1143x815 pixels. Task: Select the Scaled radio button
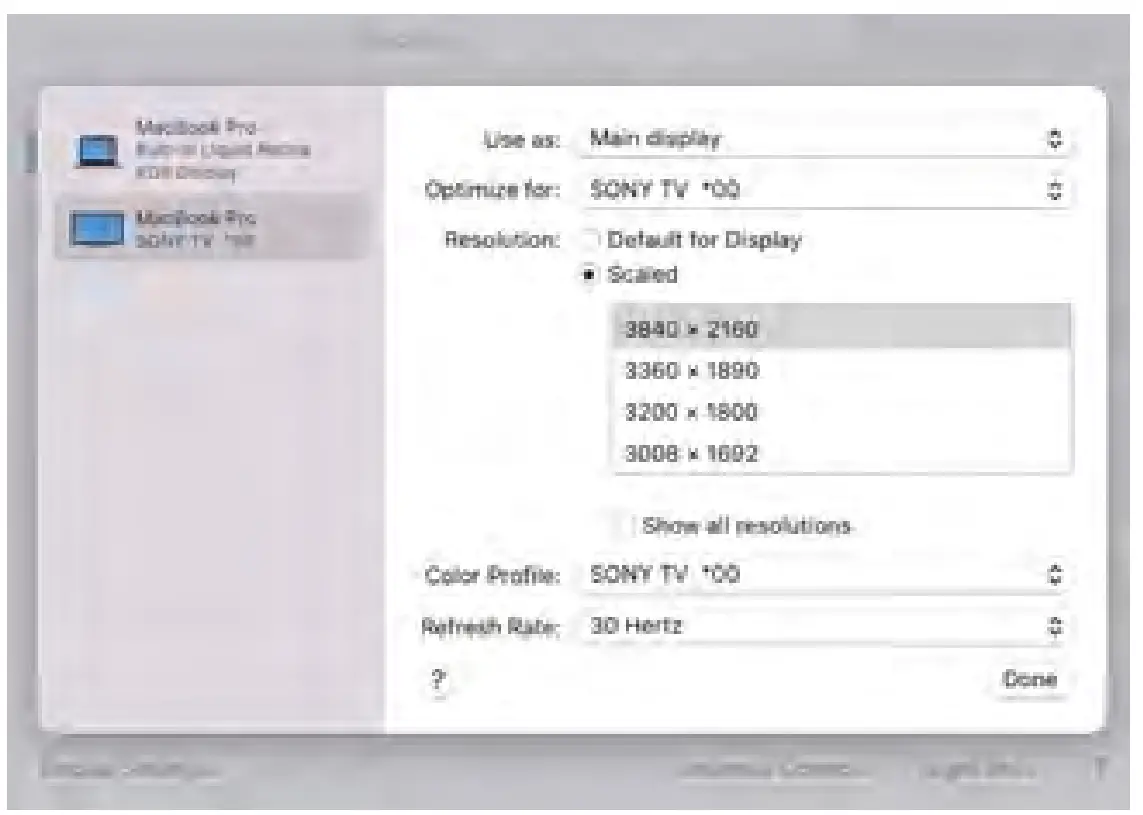pyautogui.click(x=589, y=275)
